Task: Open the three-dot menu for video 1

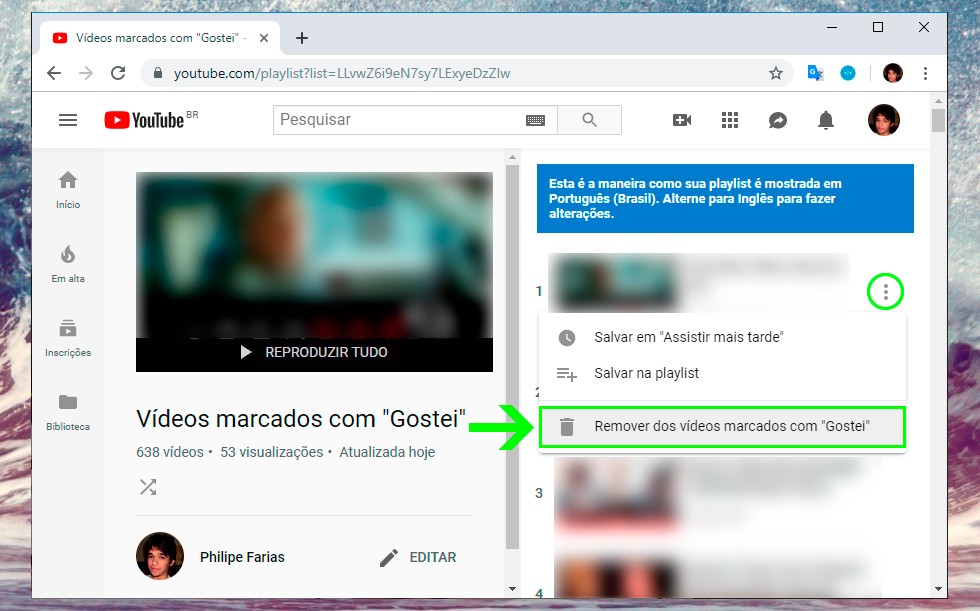Action: point(886,292)
